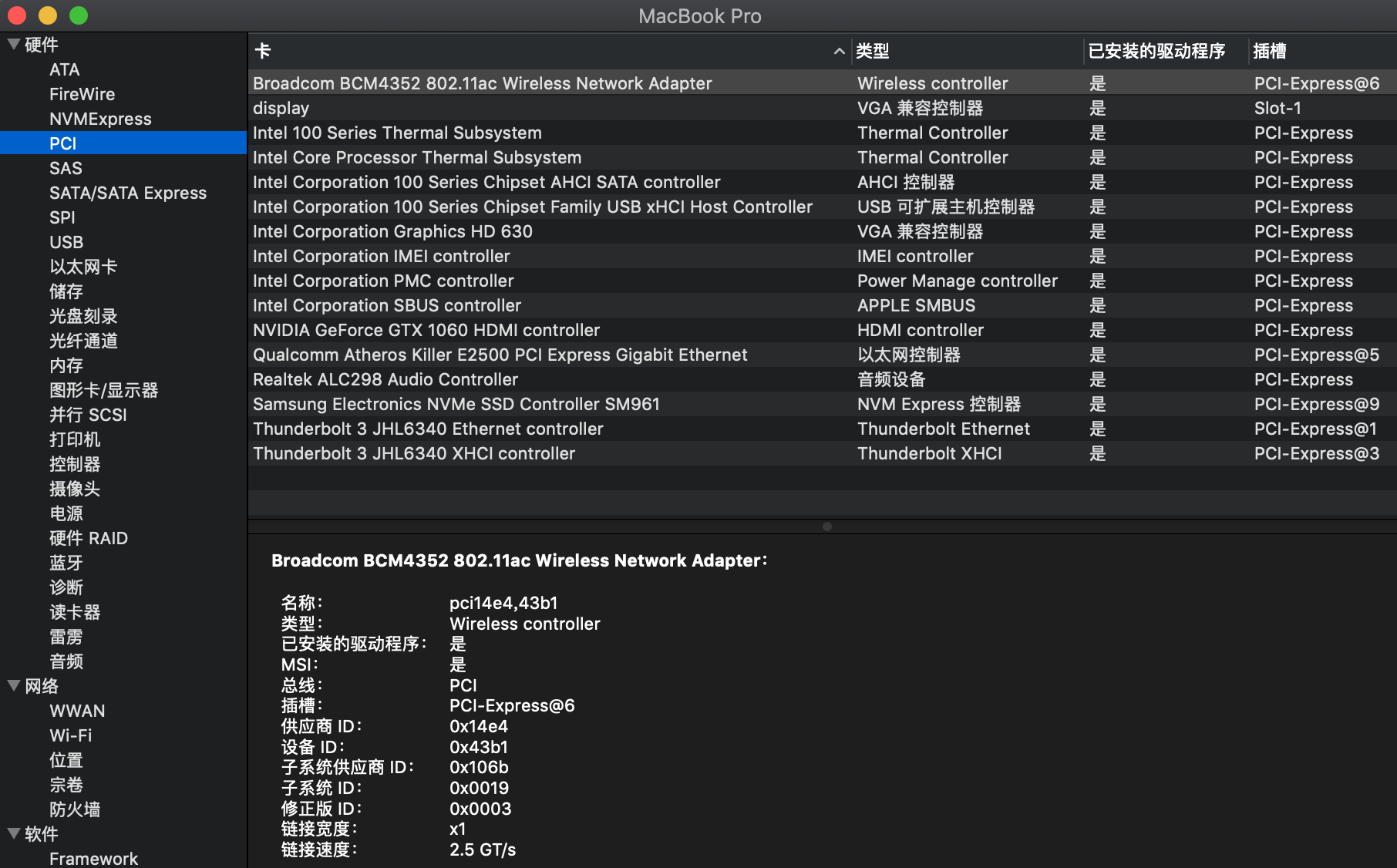Select Realtek ALC298 Audio Controller row
This screenshot has height=868, width=1397.
(x=823, y=379)
